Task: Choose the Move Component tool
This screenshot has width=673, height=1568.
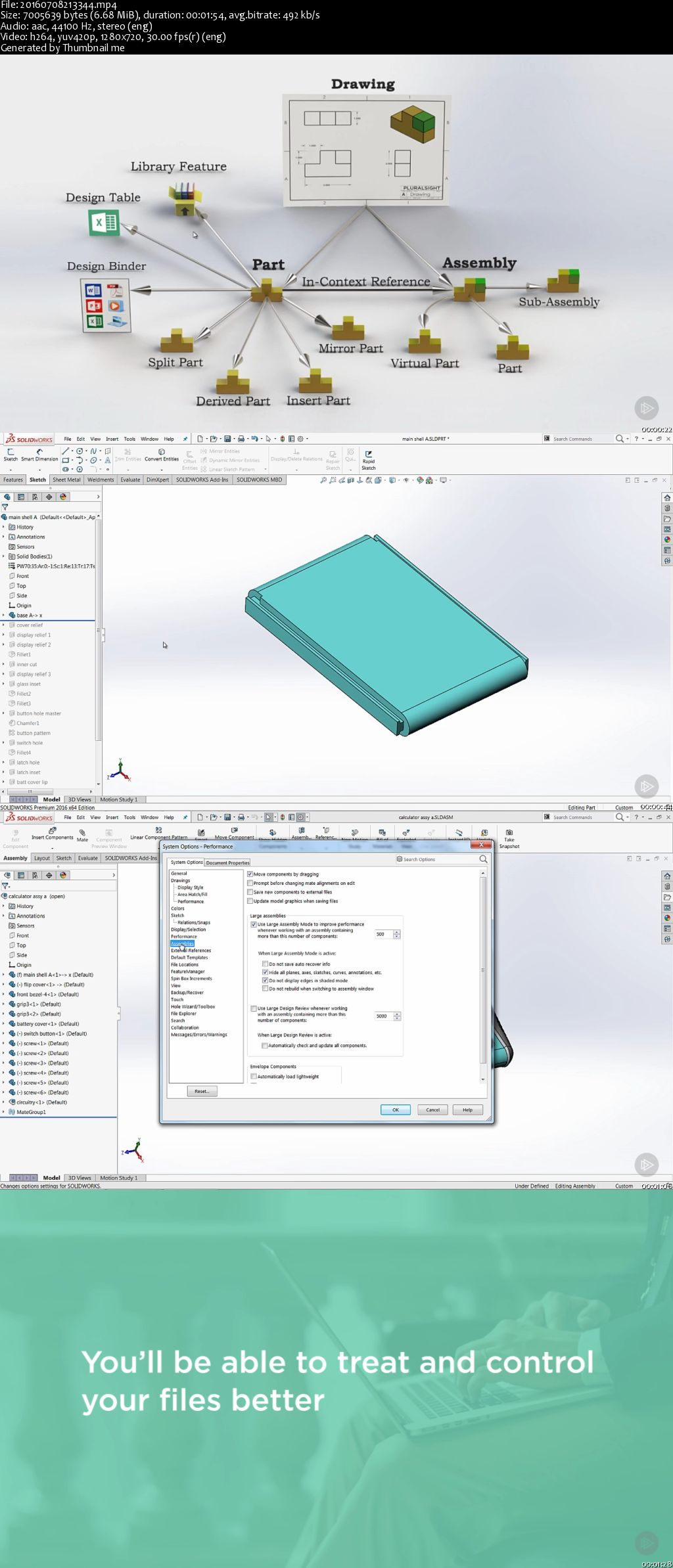Action: (x=234, y=834)
